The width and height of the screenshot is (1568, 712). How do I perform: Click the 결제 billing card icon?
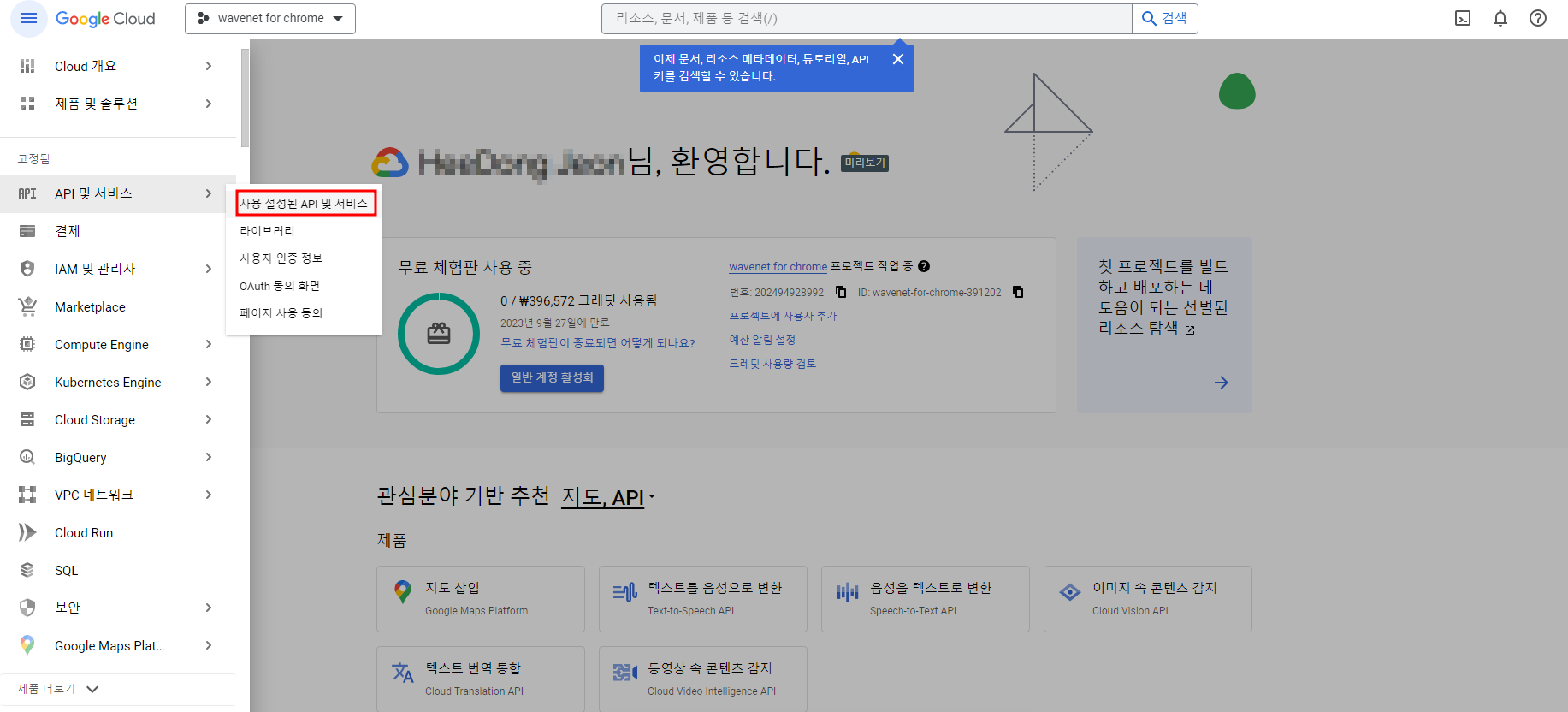27,231
